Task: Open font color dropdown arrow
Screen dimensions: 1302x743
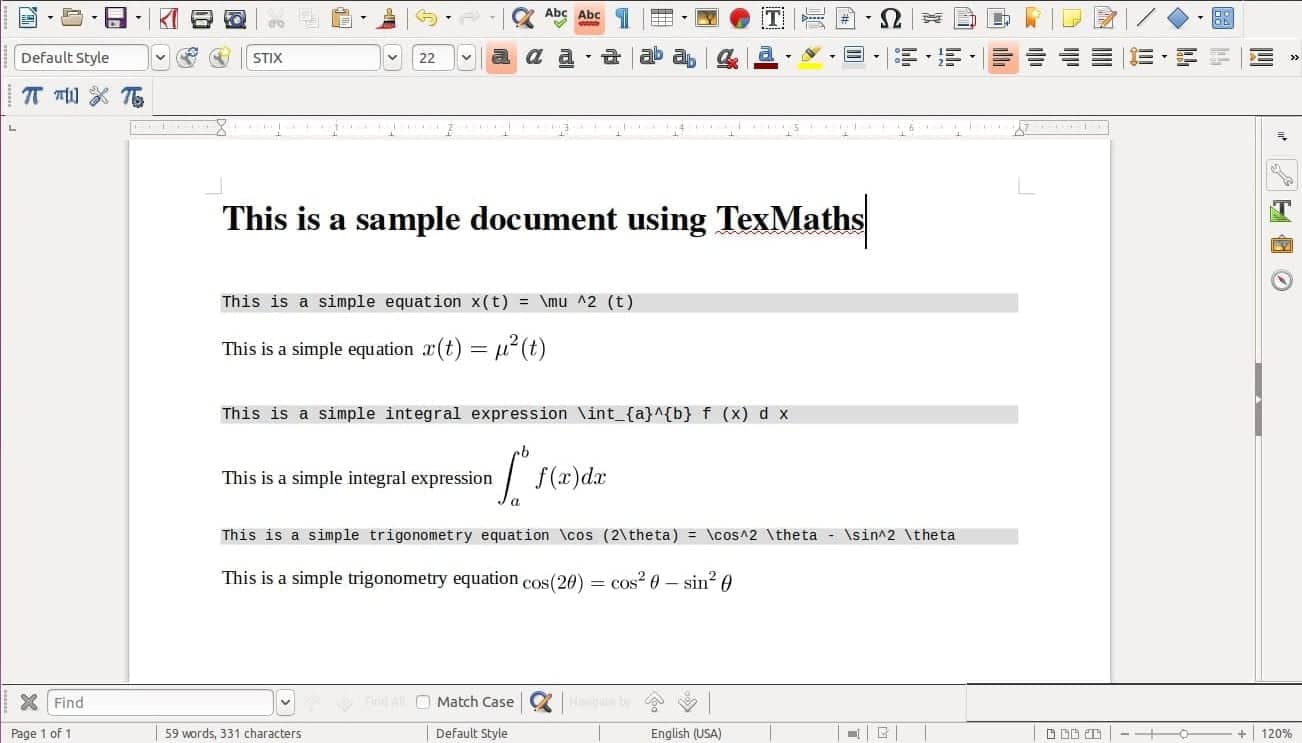Action: pyautogui.click(x=788, y=58)
